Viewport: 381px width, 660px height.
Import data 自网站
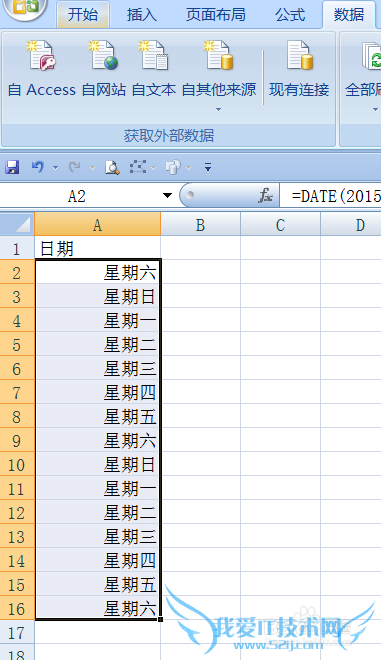tap(104, 70)
